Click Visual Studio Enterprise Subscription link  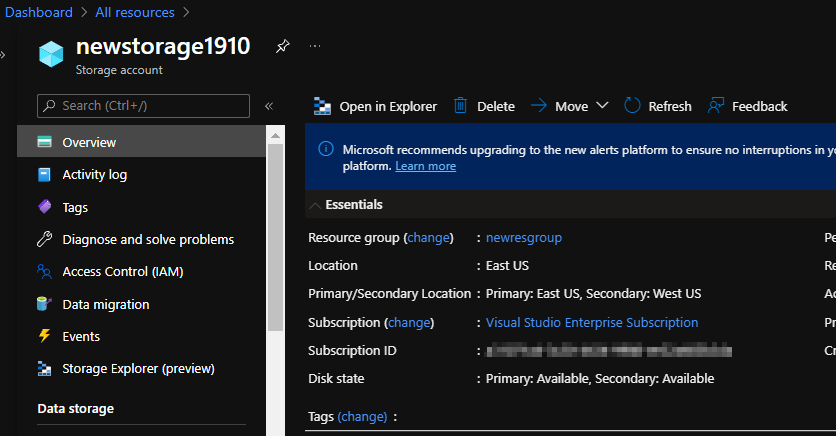[591, 323]
